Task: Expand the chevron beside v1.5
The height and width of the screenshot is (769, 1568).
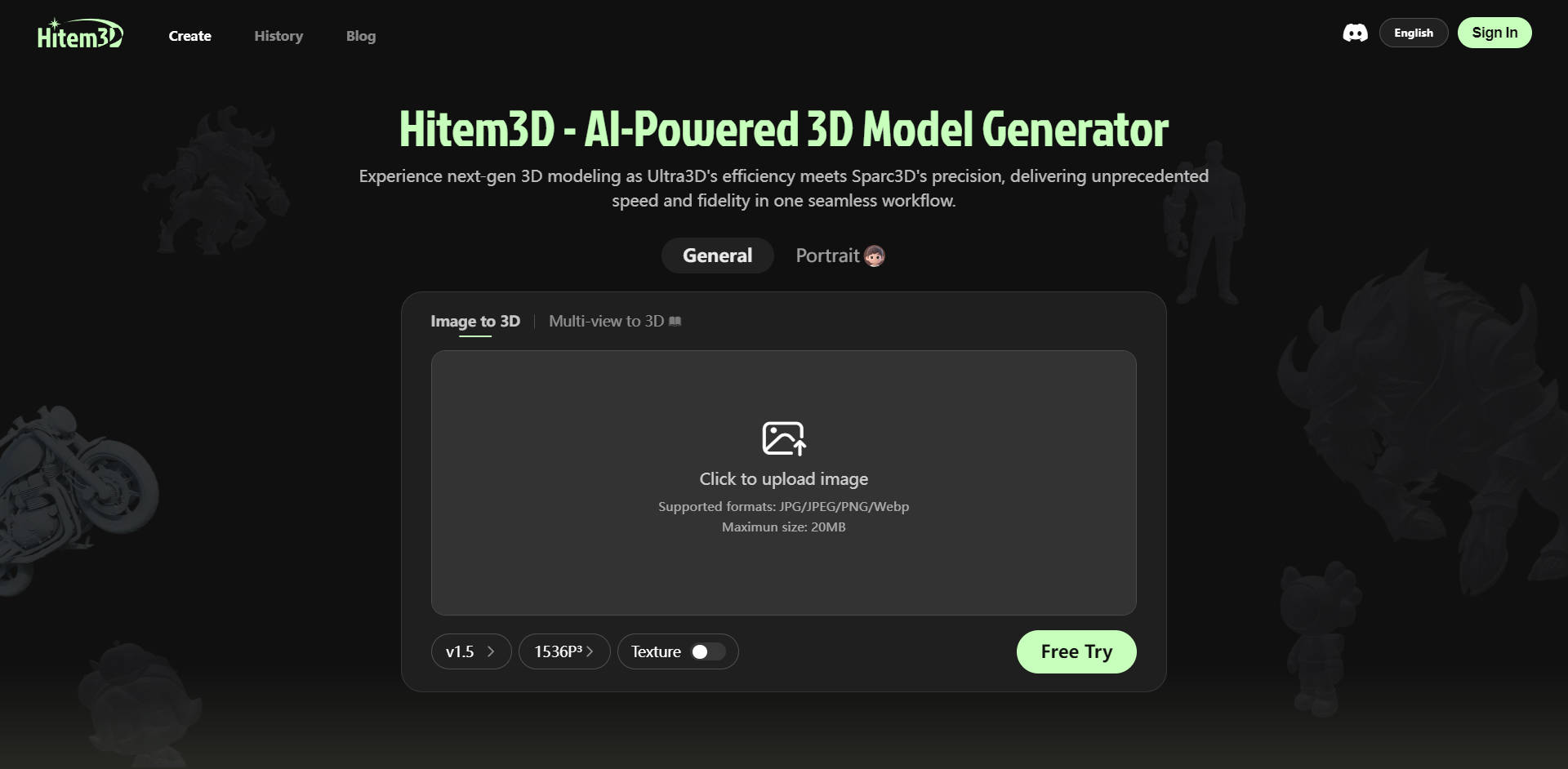Action: tap(492, 651)
